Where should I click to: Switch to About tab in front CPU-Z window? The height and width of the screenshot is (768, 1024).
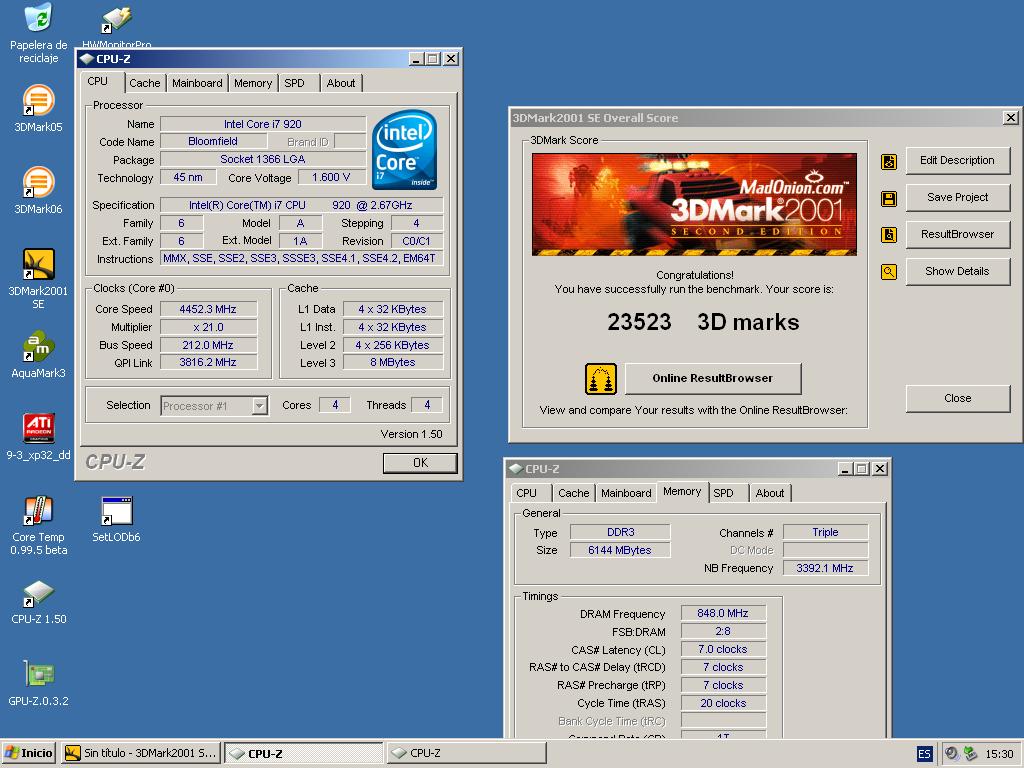point(341,83)
